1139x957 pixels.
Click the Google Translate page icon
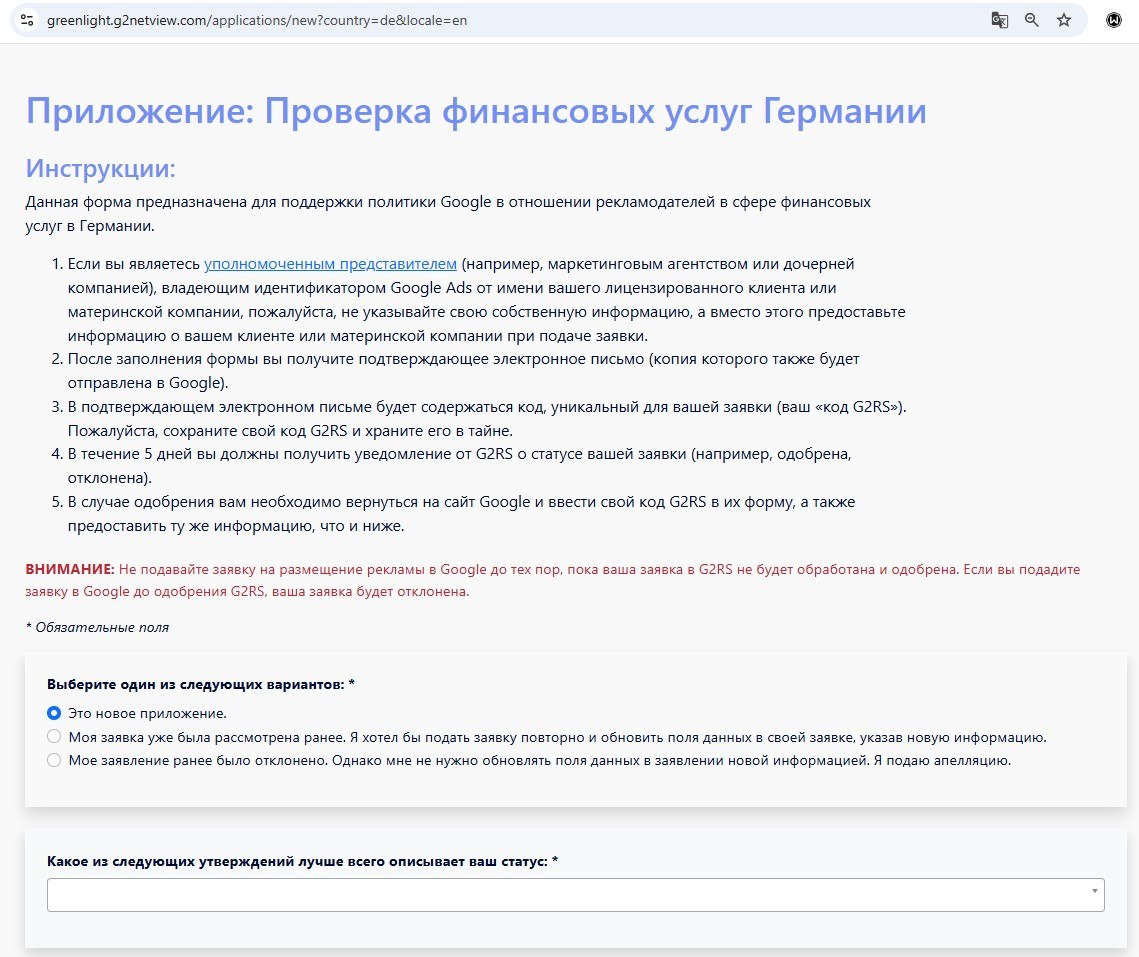[1000, 20]
